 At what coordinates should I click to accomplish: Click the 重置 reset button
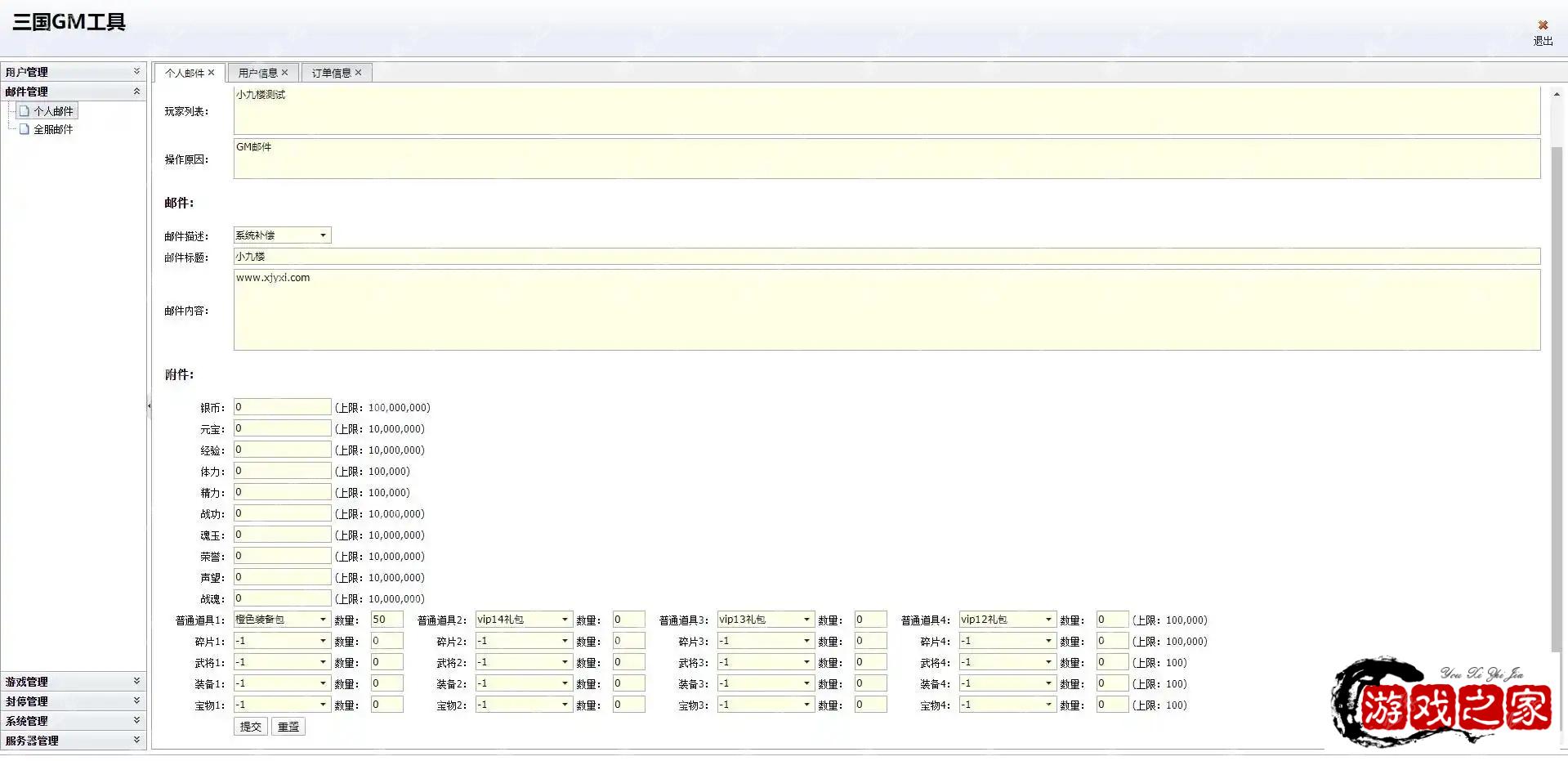pyautogui.click(x=288, y=727)
